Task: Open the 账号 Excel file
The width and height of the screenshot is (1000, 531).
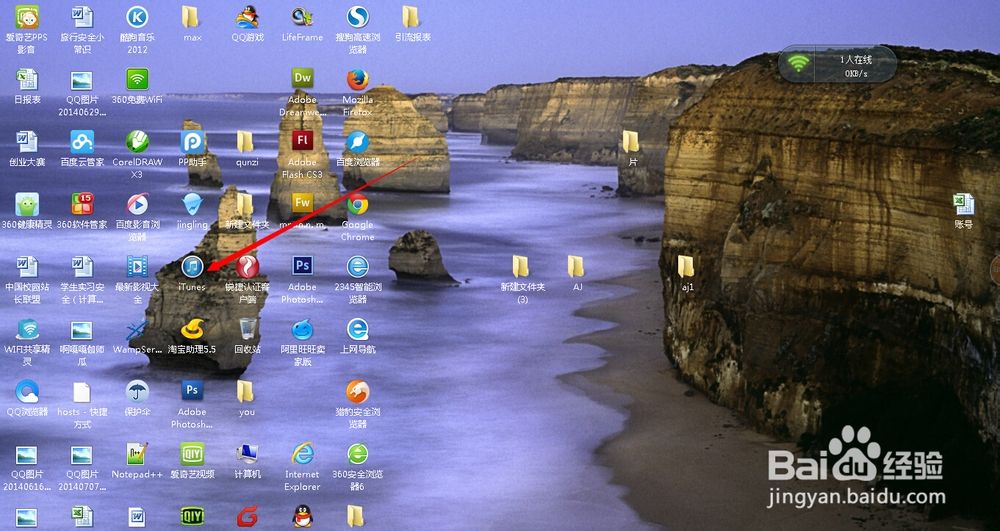Action: [964, 204]
